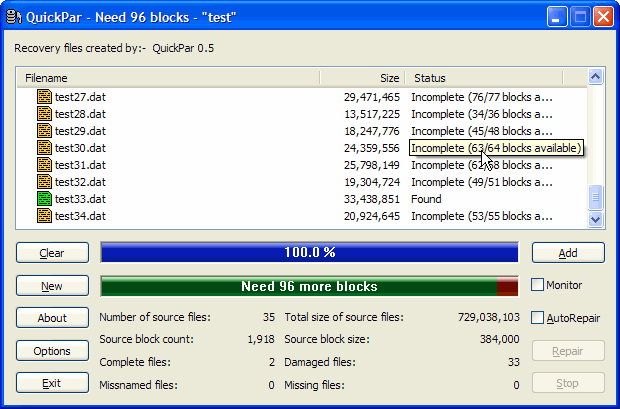
Task: Enable the Monitor checkbox
Action: [537, 285]
